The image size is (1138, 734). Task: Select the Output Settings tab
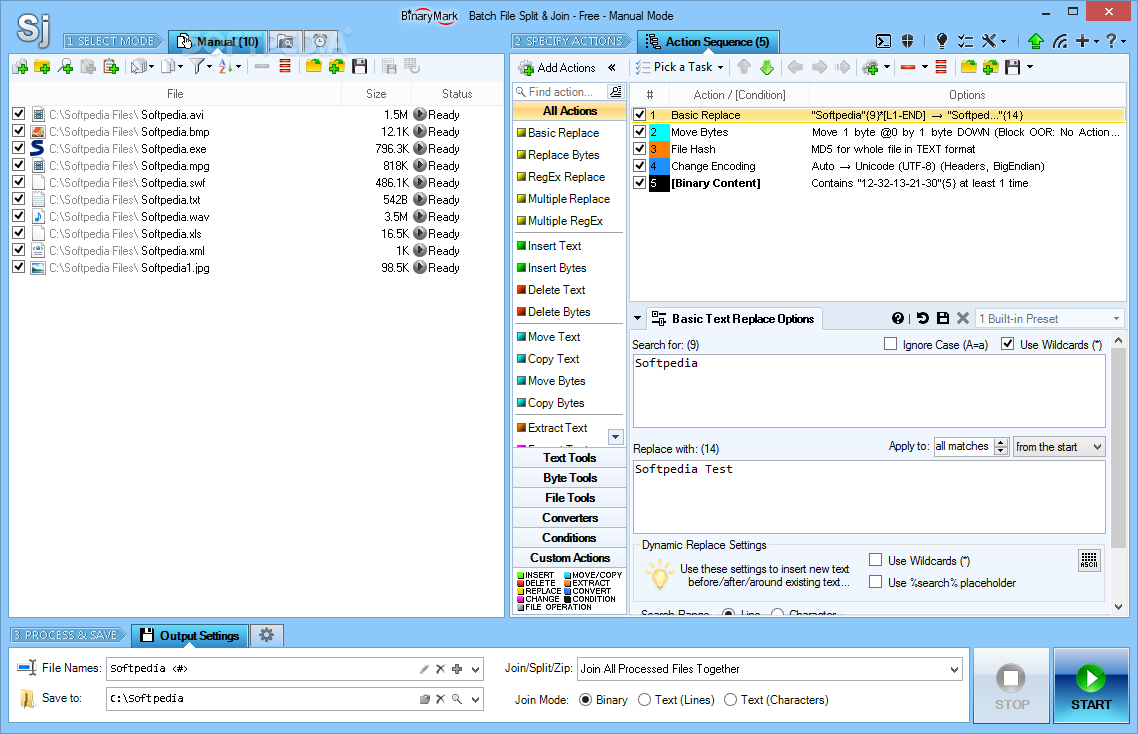190,635
